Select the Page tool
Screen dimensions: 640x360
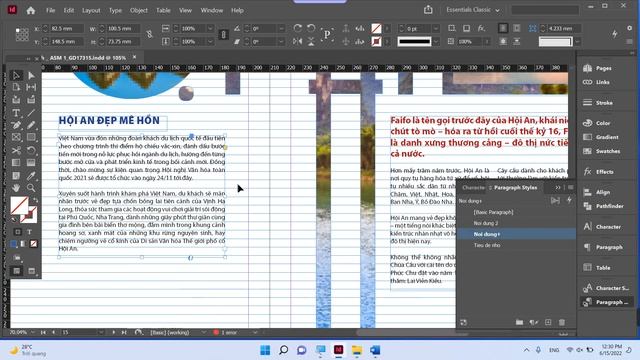16,87
